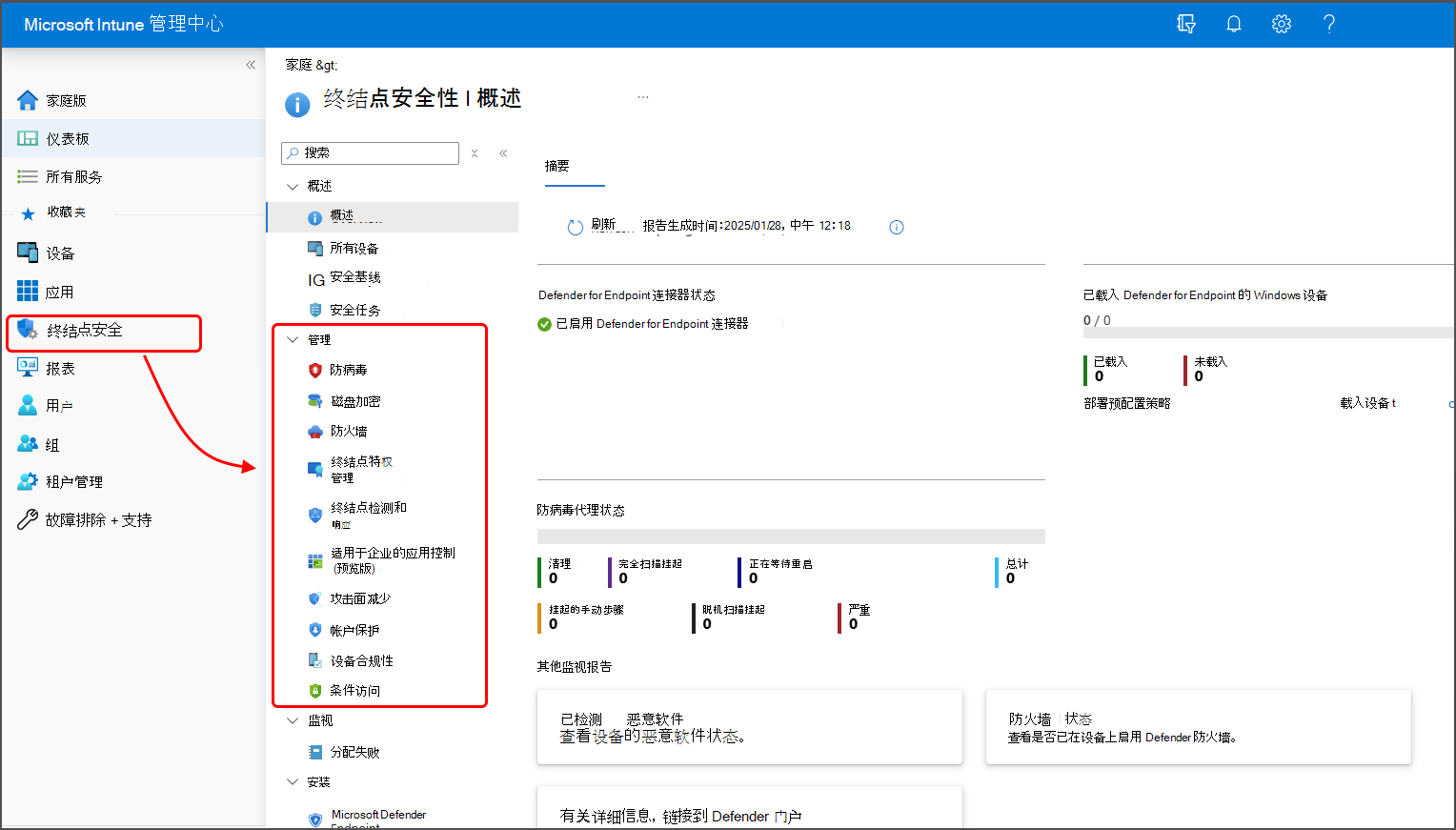
Task: Open the 家庭版 home icon
Action: coord(28,100)
